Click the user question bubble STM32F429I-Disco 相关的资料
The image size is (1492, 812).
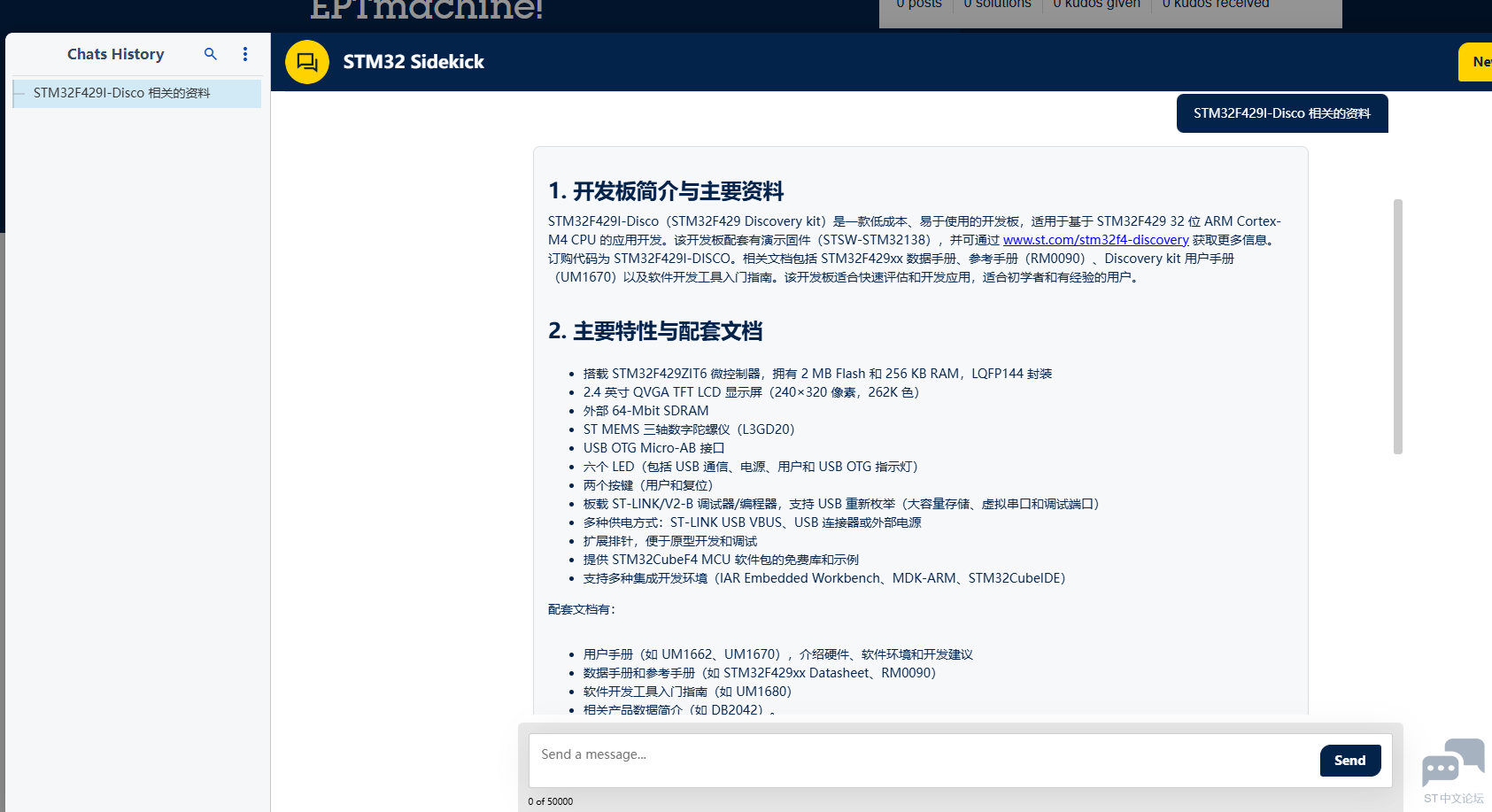tap(1281, 113)
